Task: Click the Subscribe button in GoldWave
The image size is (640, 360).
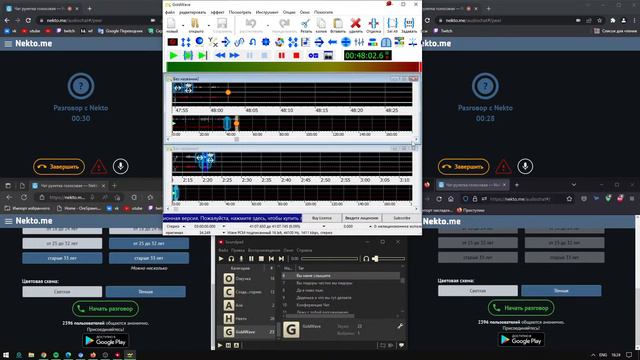Action: tap(402, 218)
